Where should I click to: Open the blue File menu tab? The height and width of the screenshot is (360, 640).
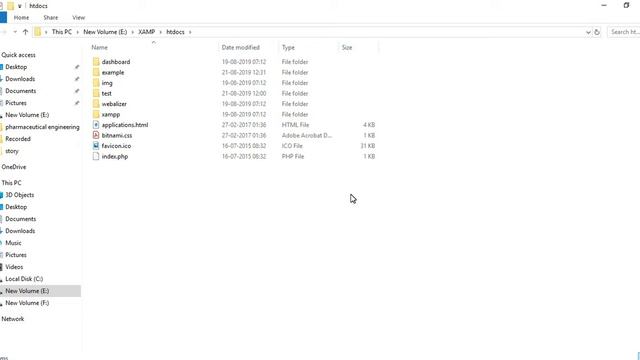click(3, 18)
